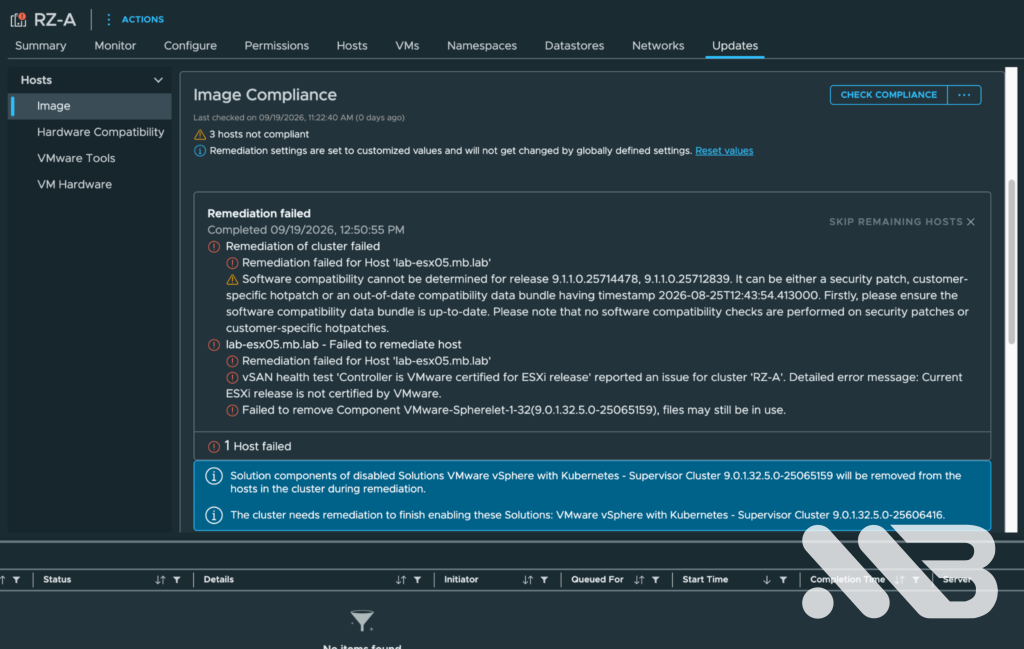This screenshot has width=1024, height=649.
Task: Filter the Initiator column
Action: (x=544, y=580)
